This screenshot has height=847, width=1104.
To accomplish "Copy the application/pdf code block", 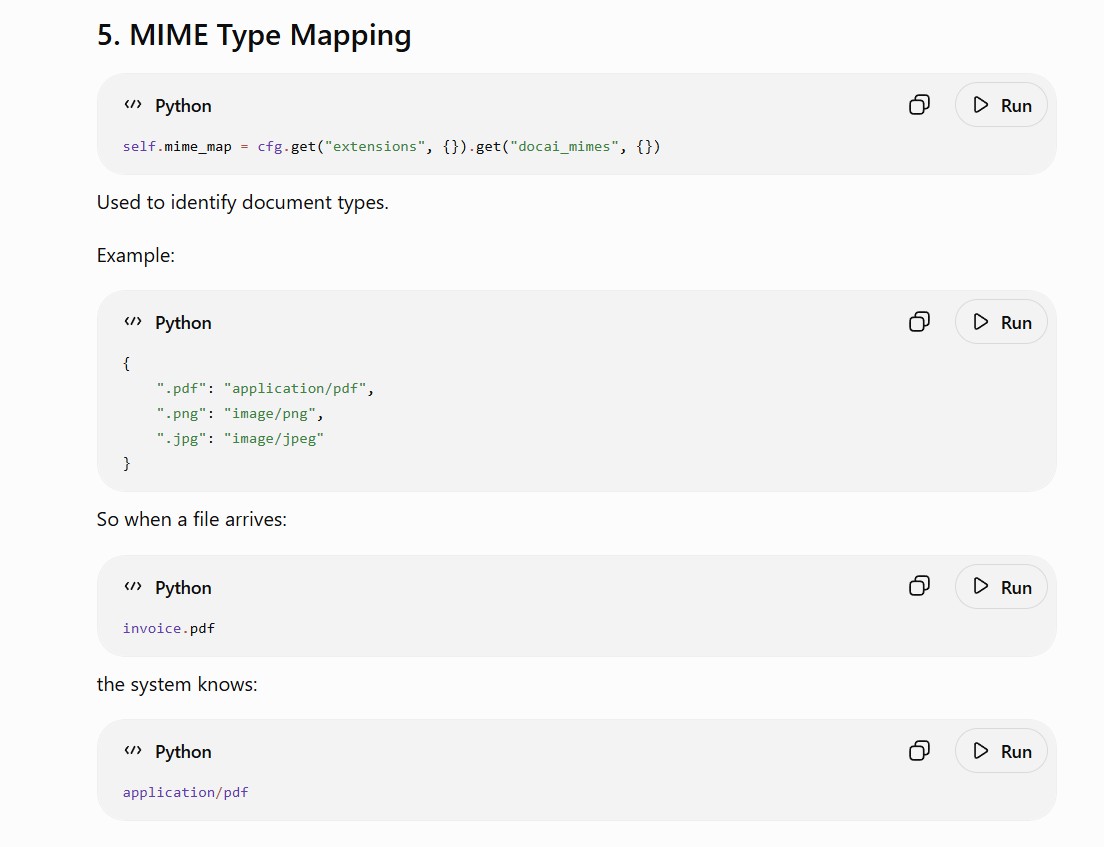I will [919, 751].
